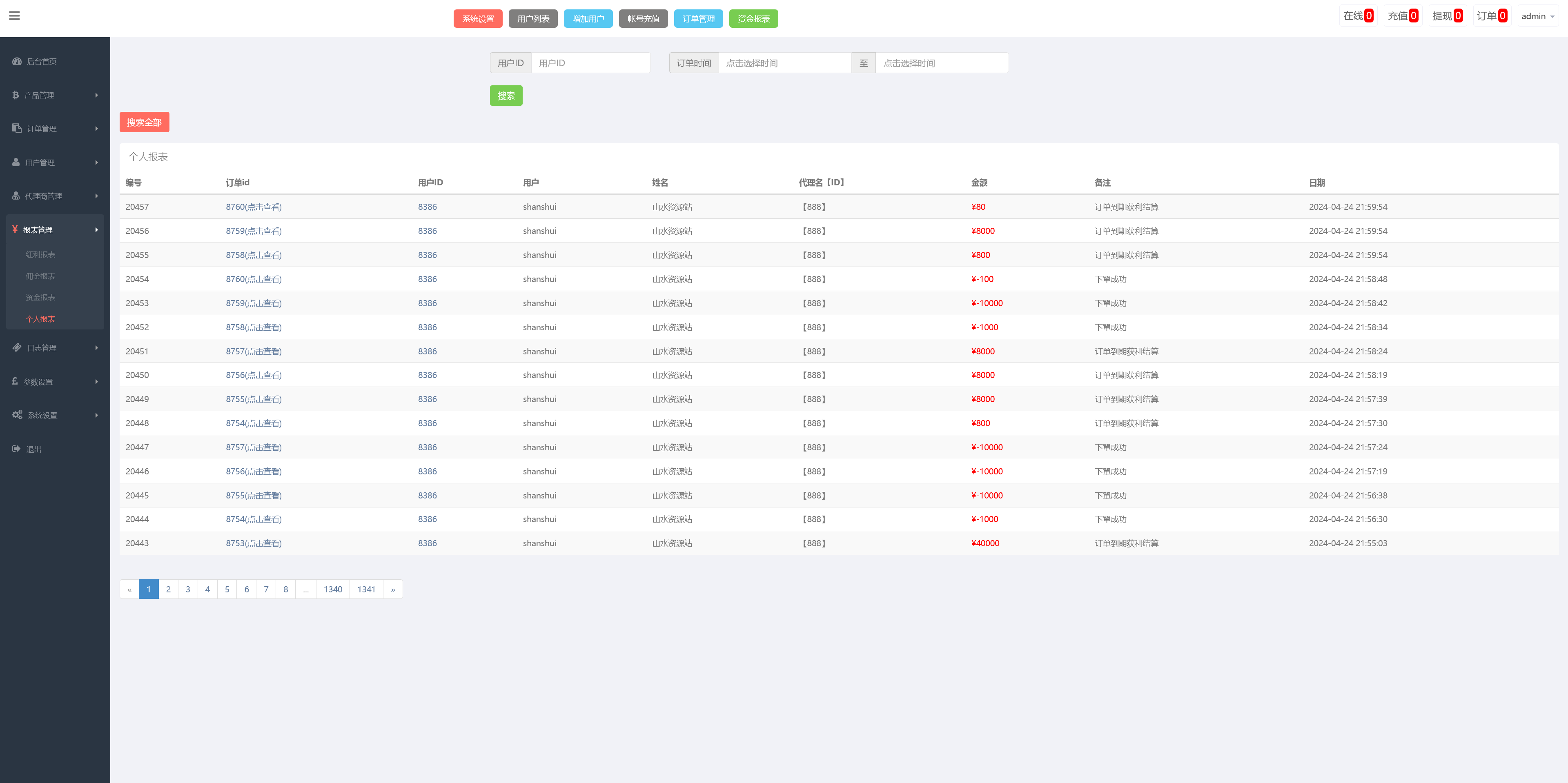Click the logout icon beside 退出
This screenshot has width=1568, height=783.
pyautogui.click(x=16, y=449)
